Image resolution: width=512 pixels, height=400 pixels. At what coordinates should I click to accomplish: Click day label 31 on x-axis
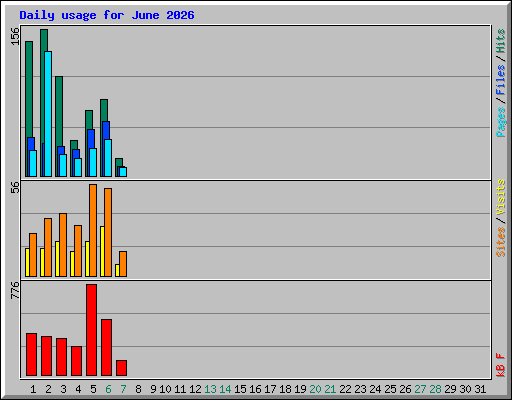(480, 389)
